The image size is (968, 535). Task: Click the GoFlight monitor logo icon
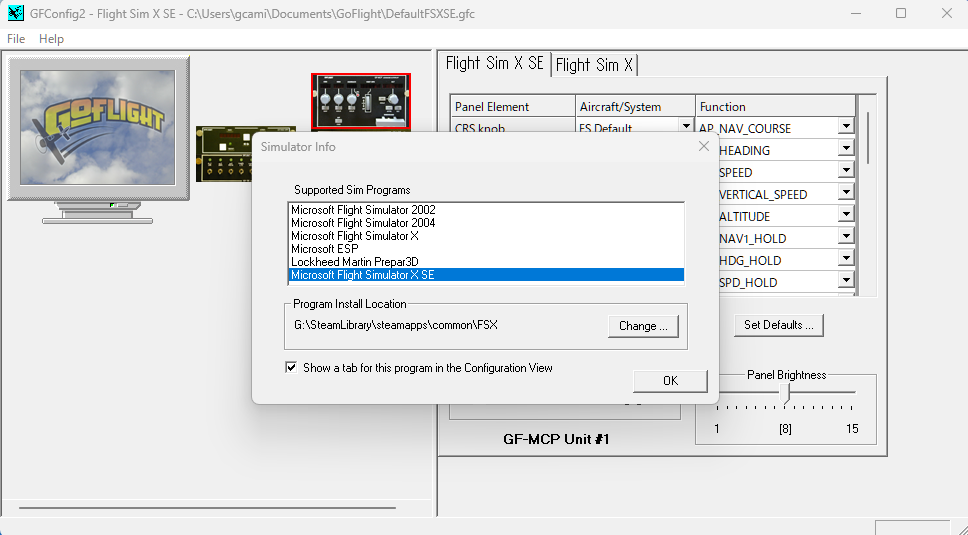pyautogui.click(x=98, y=128)
